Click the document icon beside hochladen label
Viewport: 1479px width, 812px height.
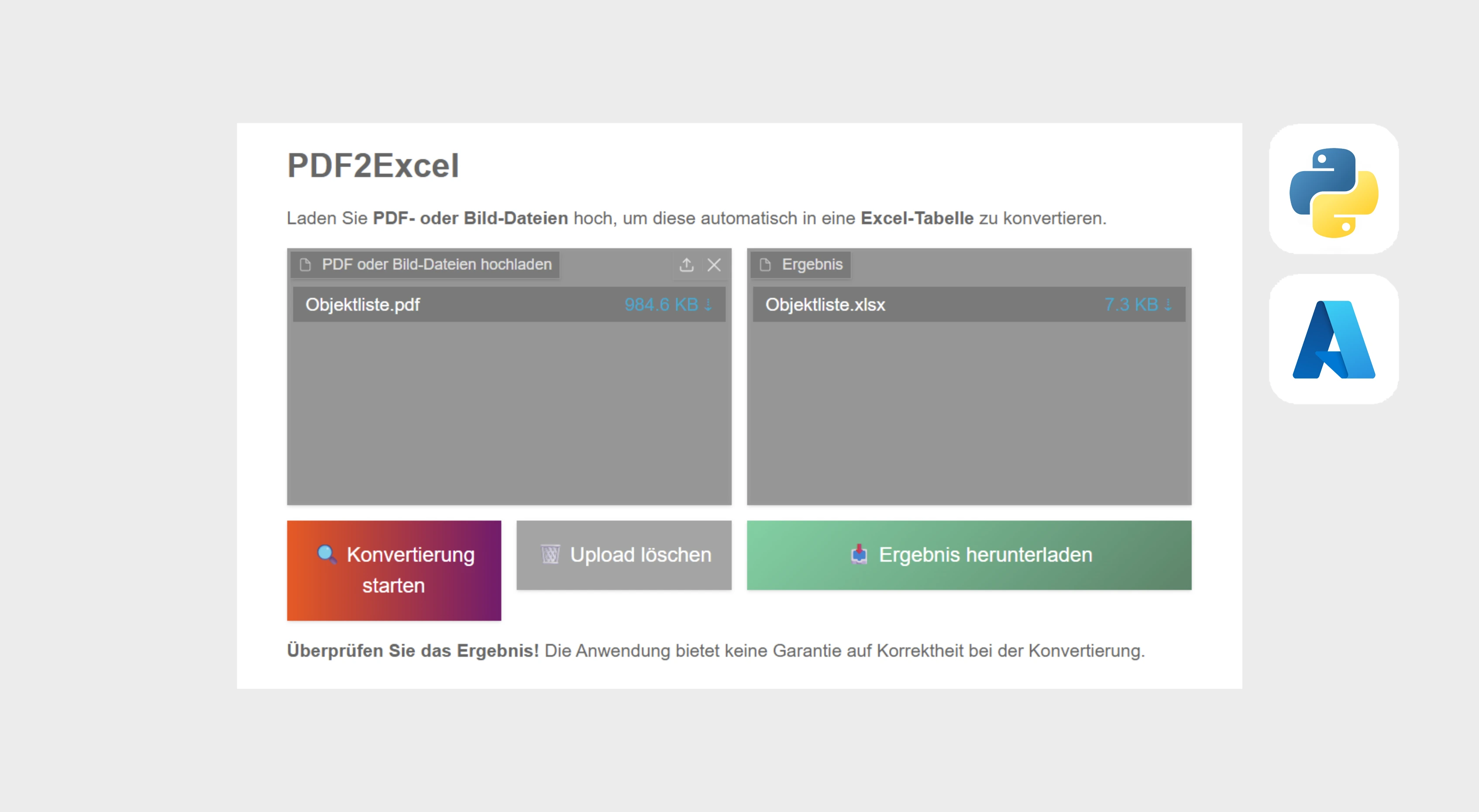[306, 265]
